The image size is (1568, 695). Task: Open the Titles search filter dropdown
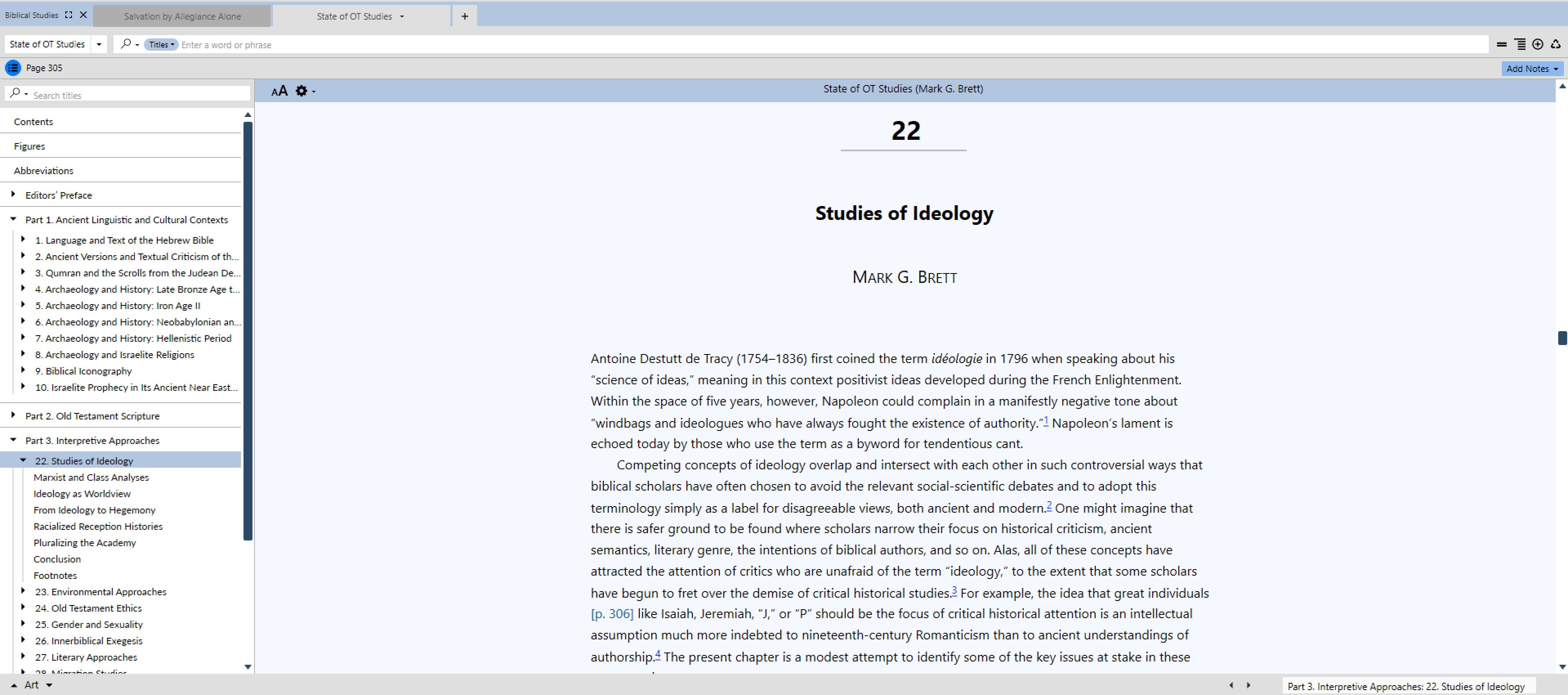coord(161,45)
